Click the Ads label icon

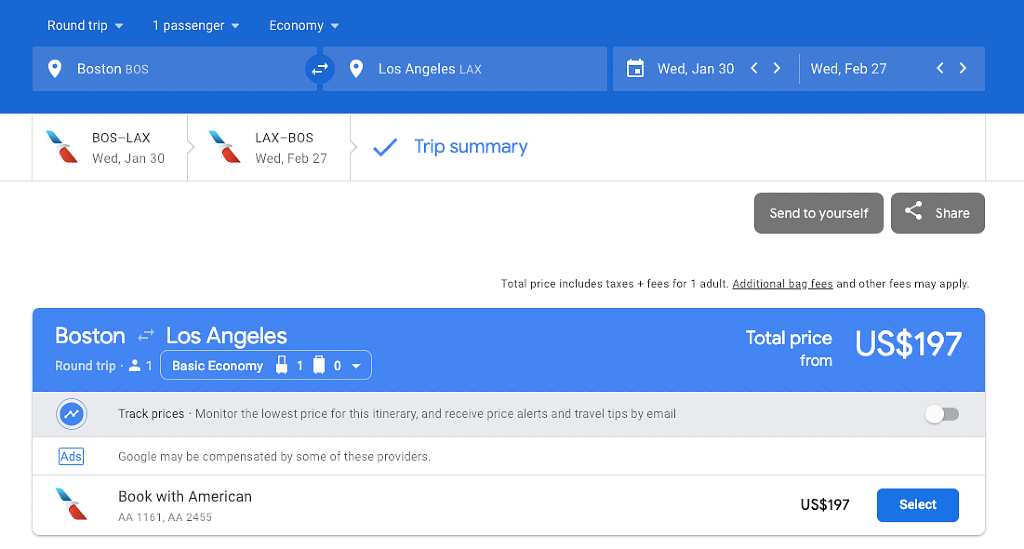[x=71, y=456]
